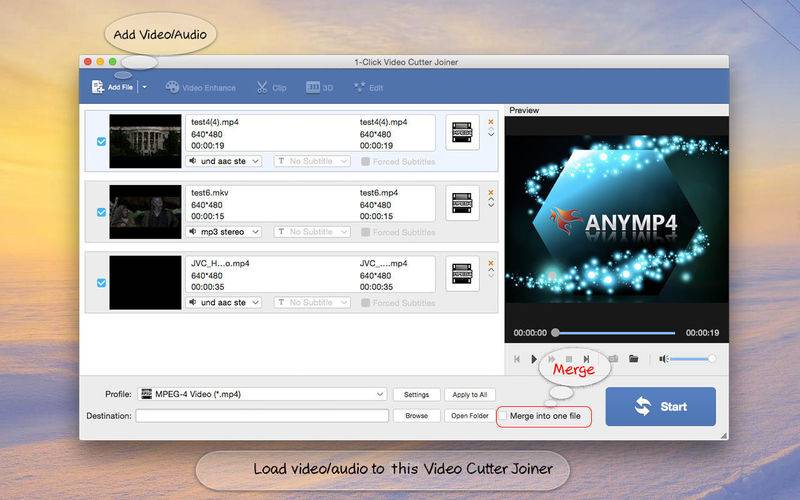Open the 3D settings tool

319,88
